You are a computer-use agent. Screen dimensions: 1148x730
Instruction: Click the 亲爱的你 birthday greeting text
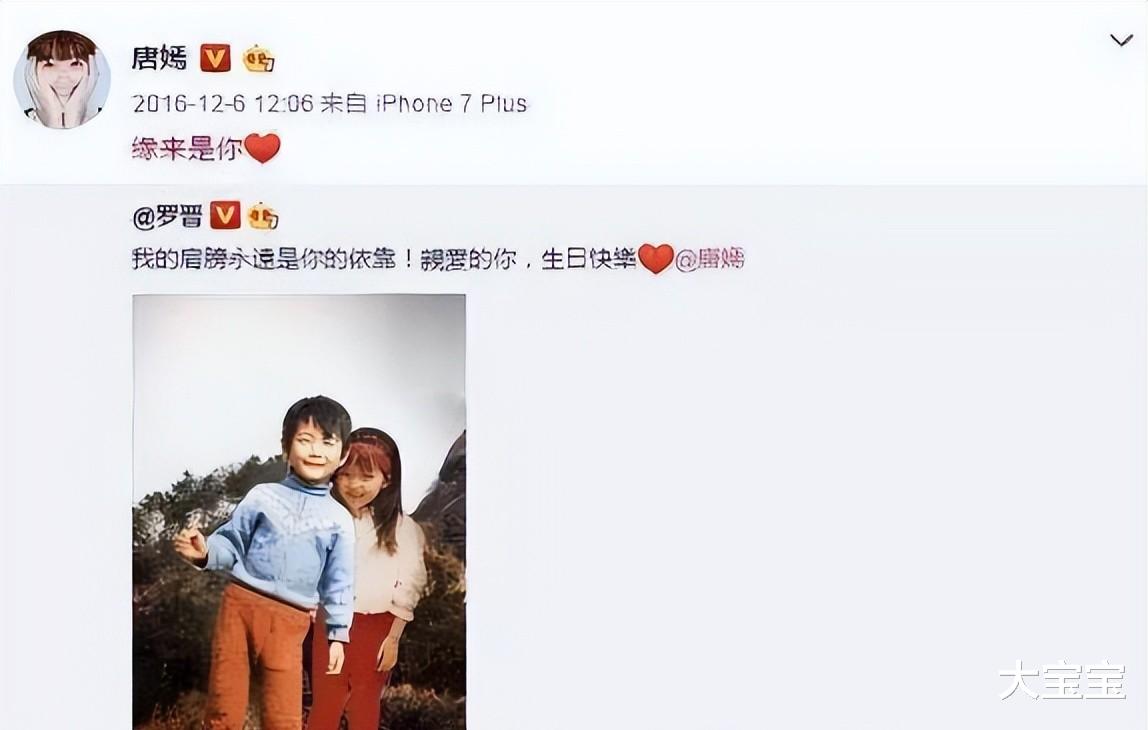click(x=468, y=259)
